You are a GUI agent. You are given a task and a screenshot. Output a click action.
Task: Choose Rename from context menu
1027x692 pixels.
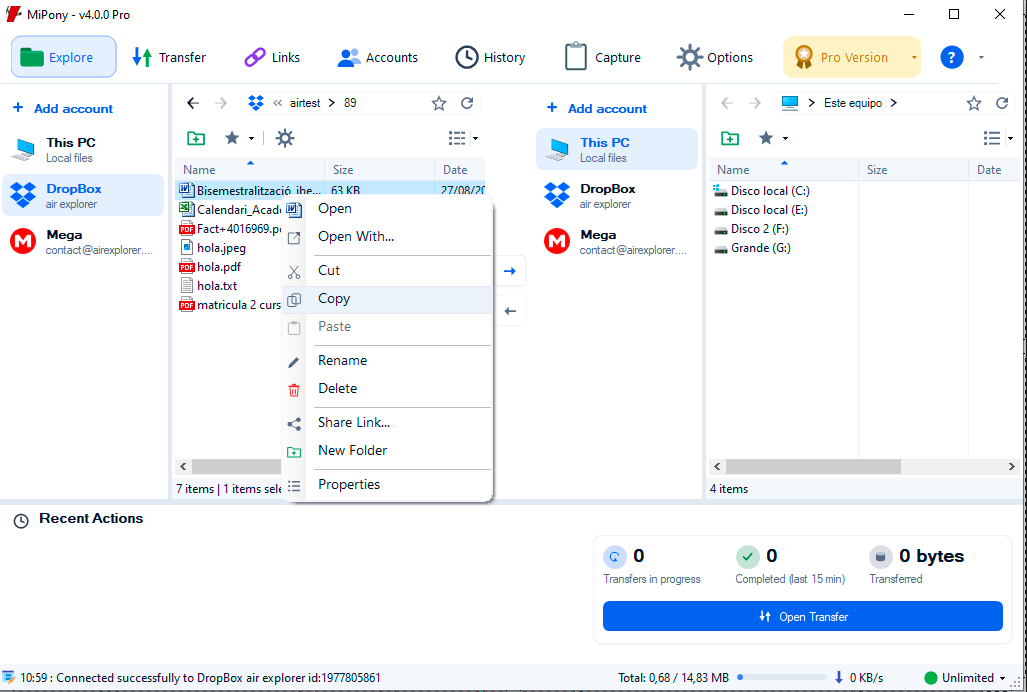[x=386, y=361]
